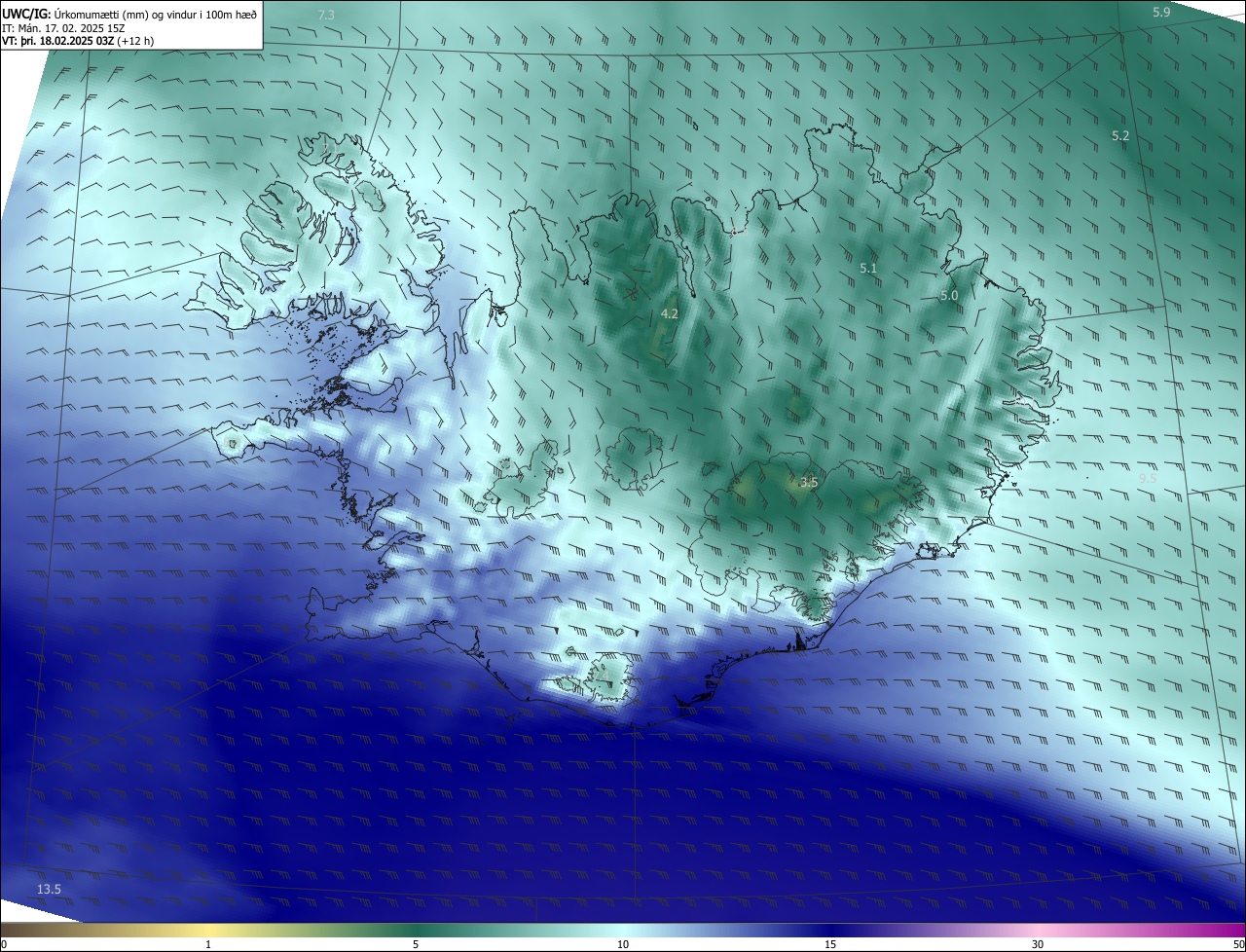1246x952 pixels.
Task: Click the 5.0 value label on the map
Action: [949, 295]
